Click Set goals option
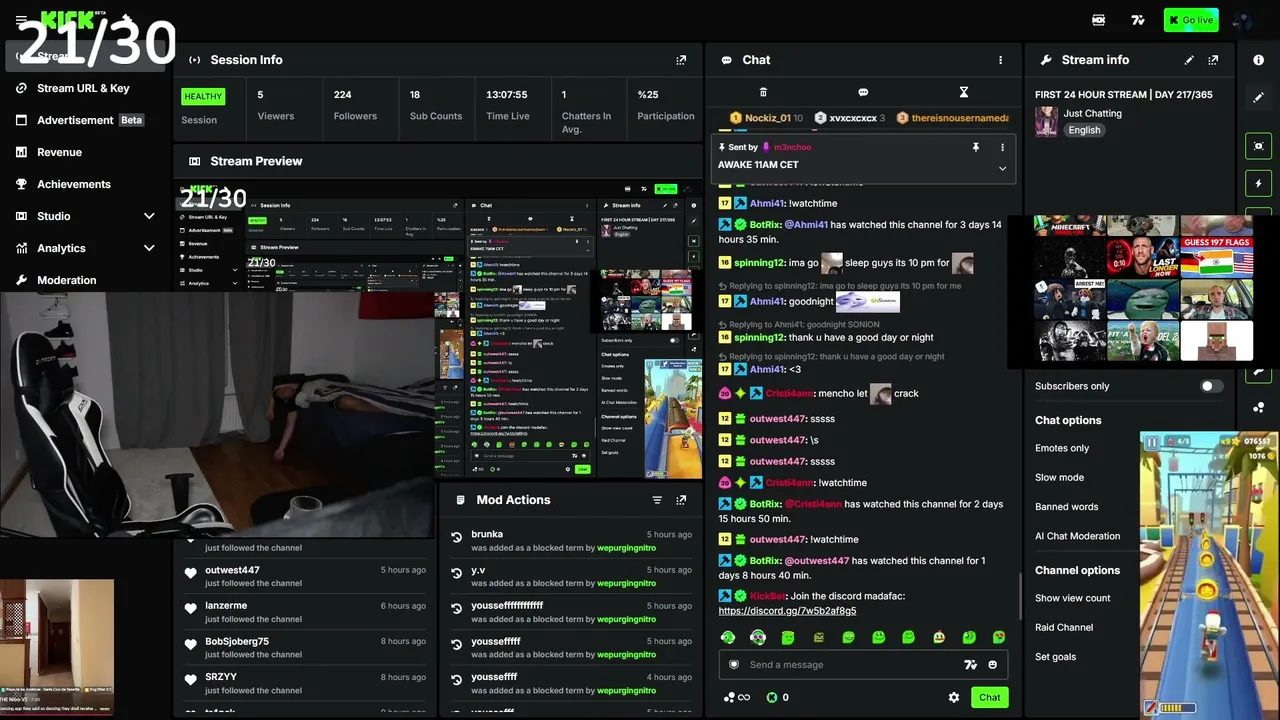 point(1055,657)
